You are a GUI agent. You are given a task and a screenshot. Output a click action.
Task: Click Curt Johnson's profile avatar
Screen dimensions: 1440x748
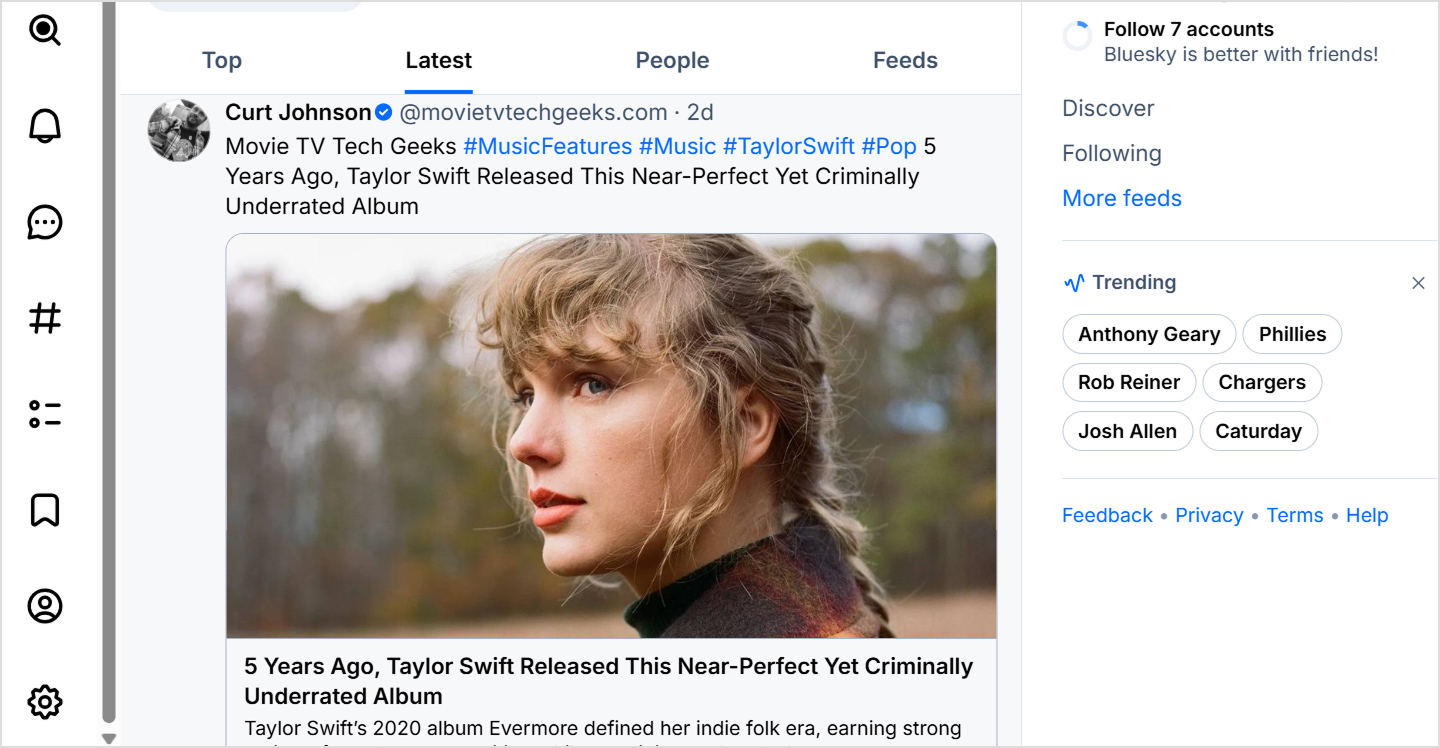click(179, 131)
